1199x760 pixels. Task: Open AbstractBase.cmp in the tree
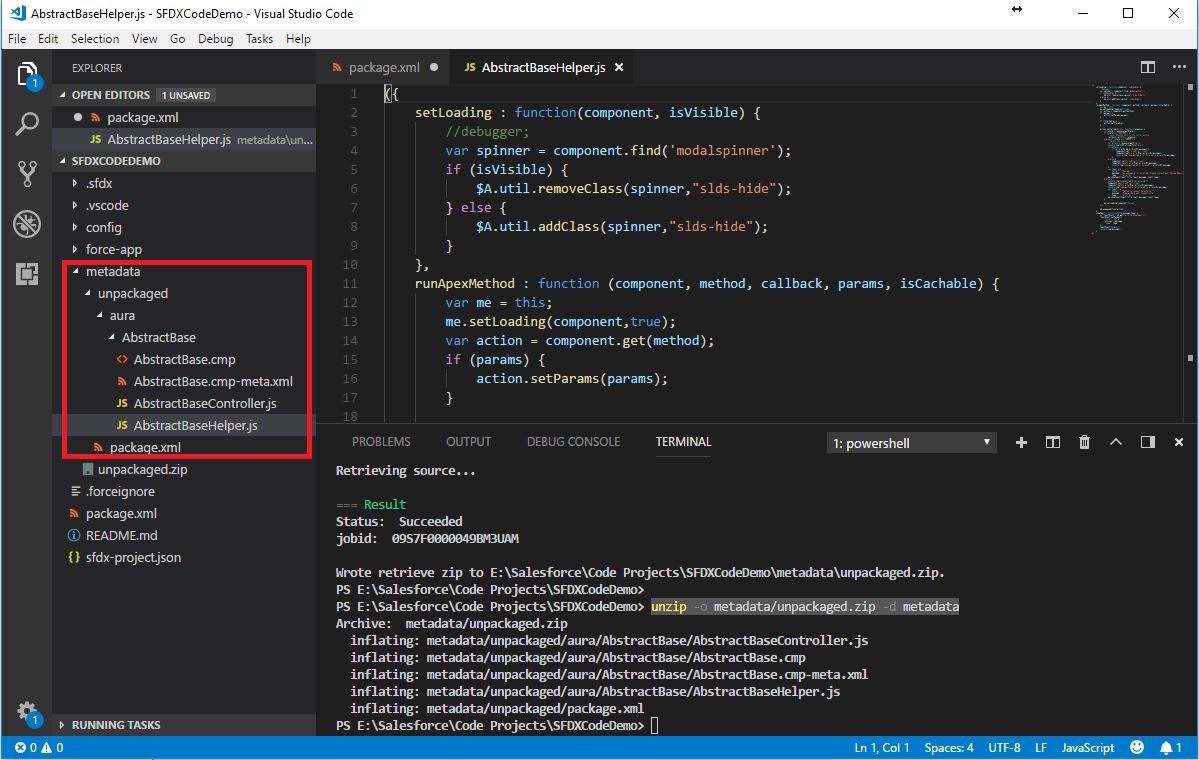[x=184, y=360]
